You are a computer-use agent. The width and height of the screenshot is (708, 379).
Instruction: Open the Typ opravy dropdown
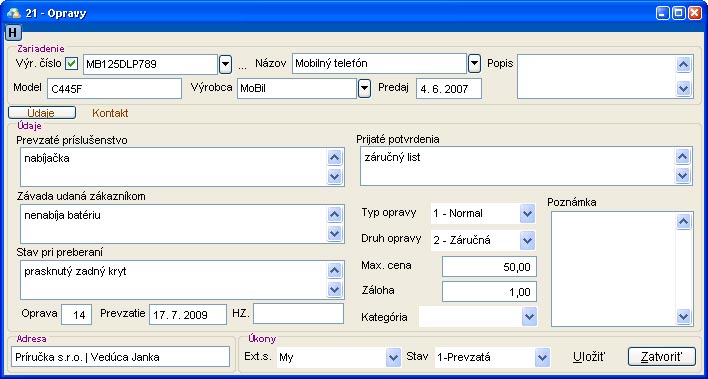527,213
